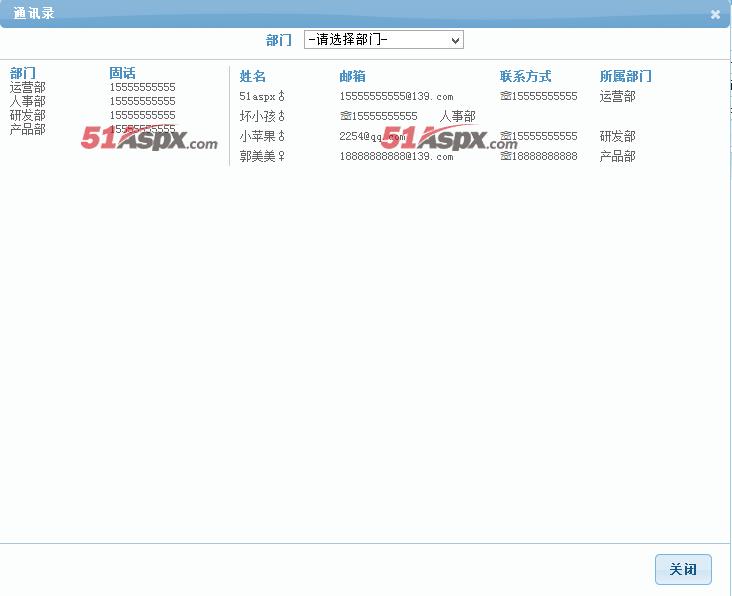Click phone number 18888888888 in 郭美美 row

pos(544,156)
